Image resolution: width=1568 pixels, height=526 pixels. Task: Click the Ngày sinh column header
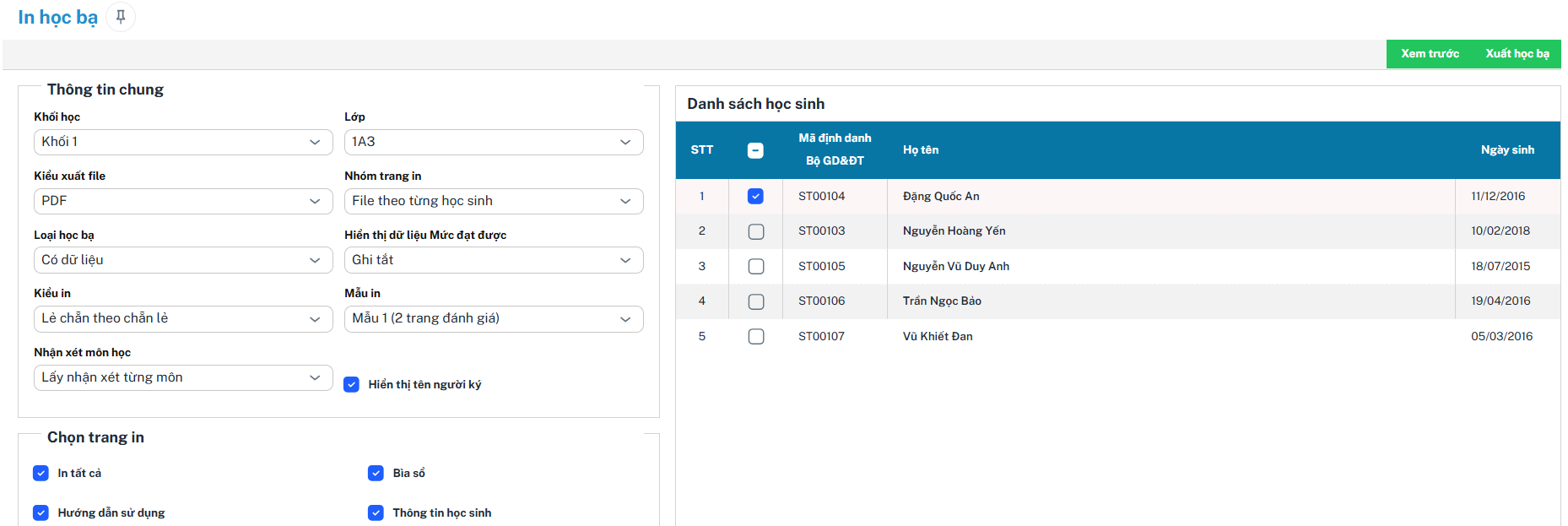click(1507, 149)
